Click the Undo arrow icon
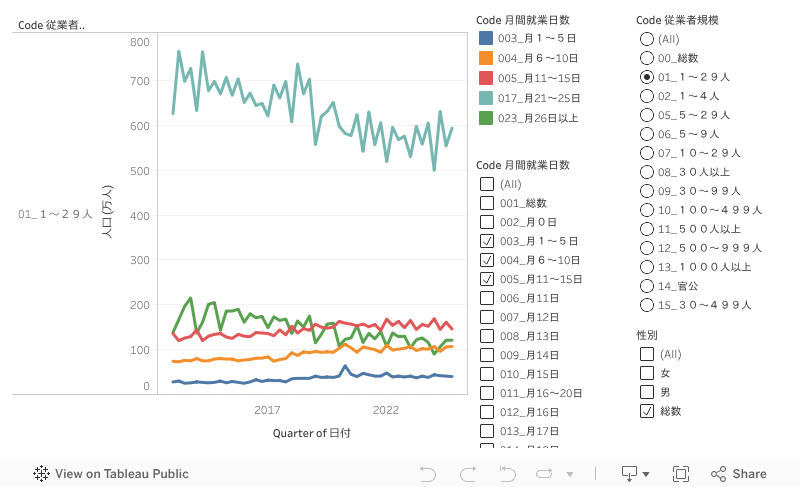The image size is (800, 487). (429, 474)
